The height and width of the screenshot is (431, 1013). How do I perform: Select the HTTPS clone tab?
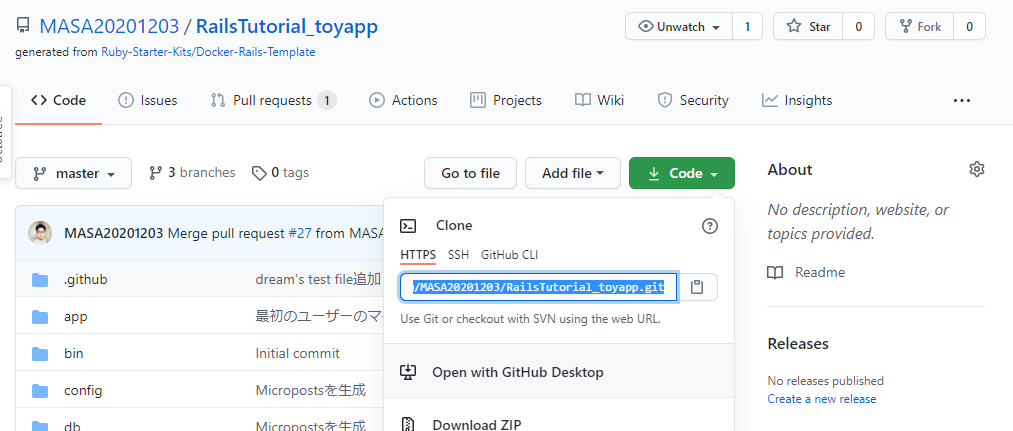pos(418,255)
